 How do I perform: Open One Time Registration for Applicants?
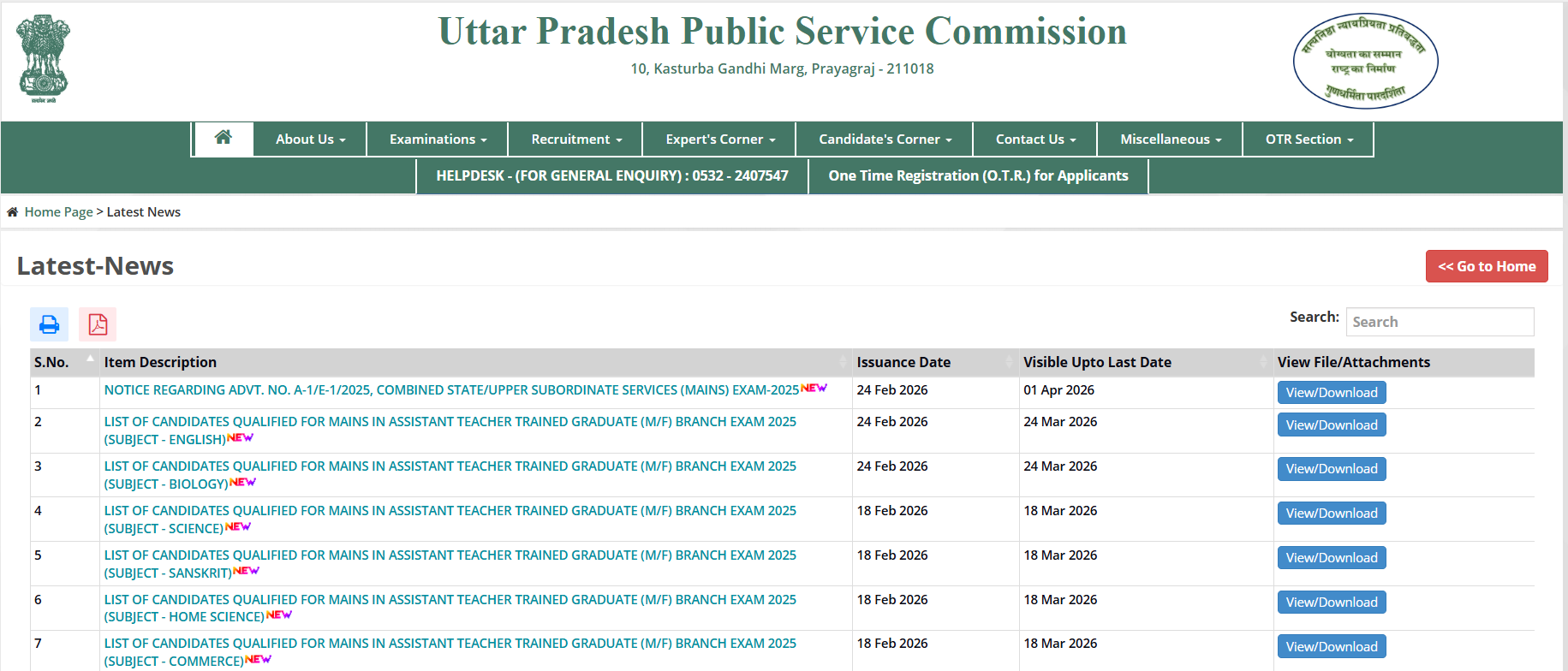[x=978, y=175]
